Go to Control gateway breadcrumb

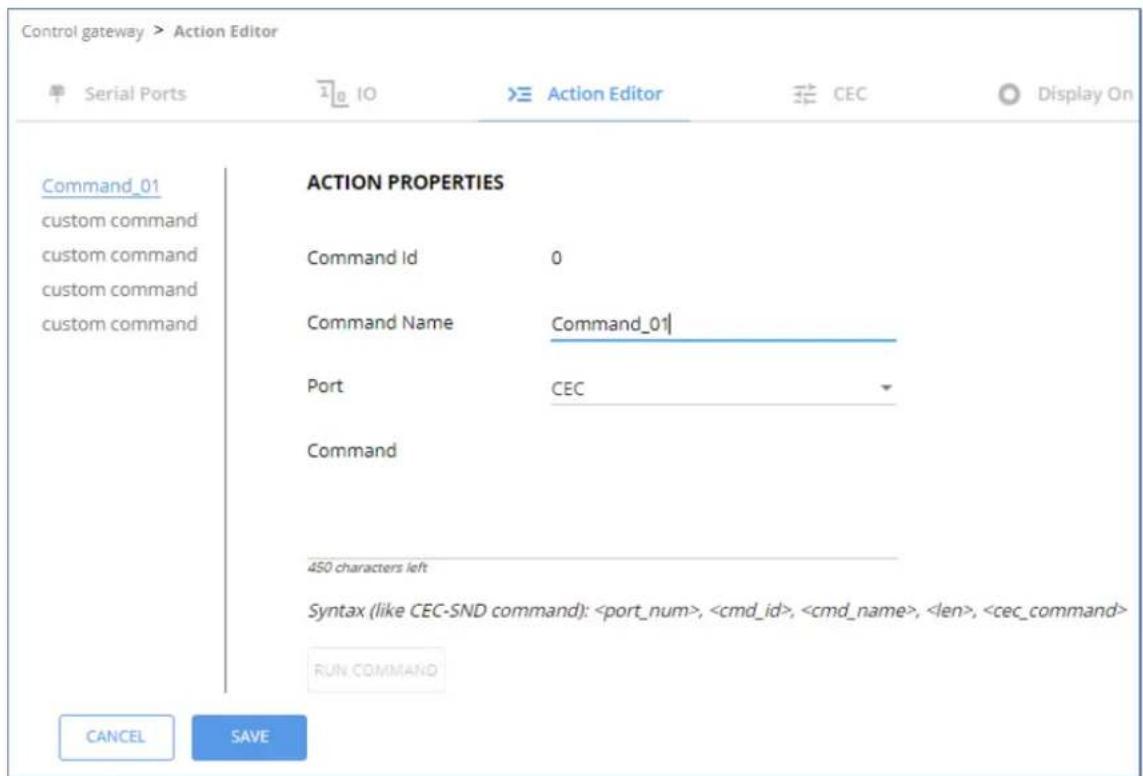click(82, 31)
